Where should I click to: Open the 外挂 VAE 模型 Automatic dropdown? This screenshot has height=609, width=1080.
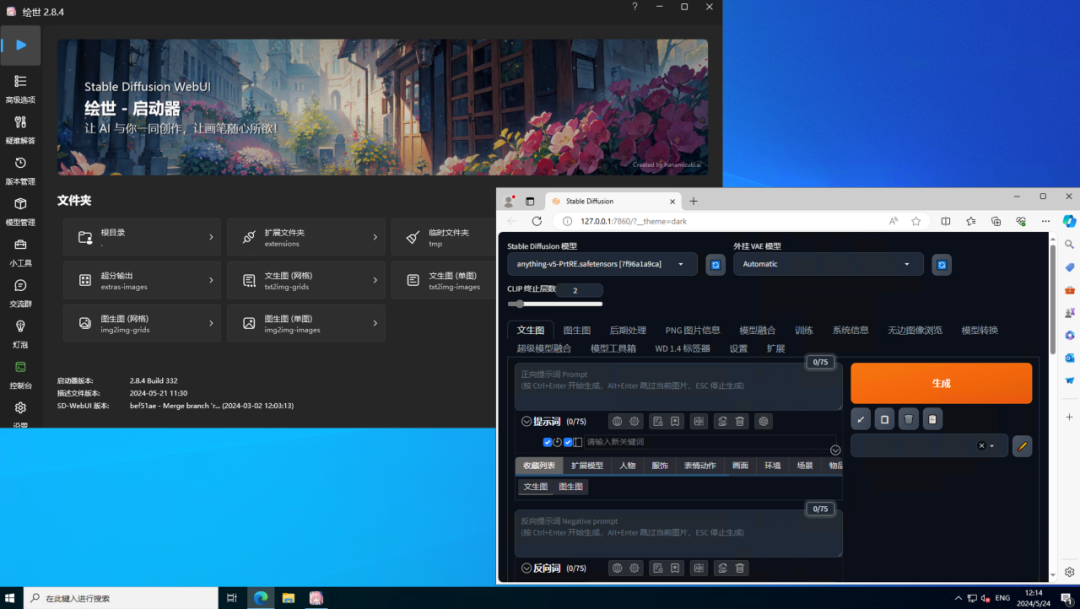828,264
